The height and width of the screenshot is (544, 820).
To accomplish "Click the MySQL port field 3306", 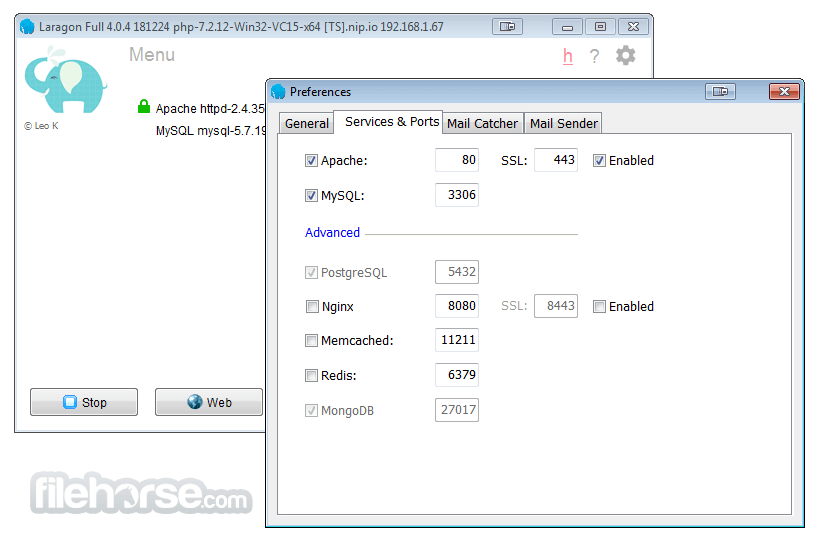I will (457, 195).
